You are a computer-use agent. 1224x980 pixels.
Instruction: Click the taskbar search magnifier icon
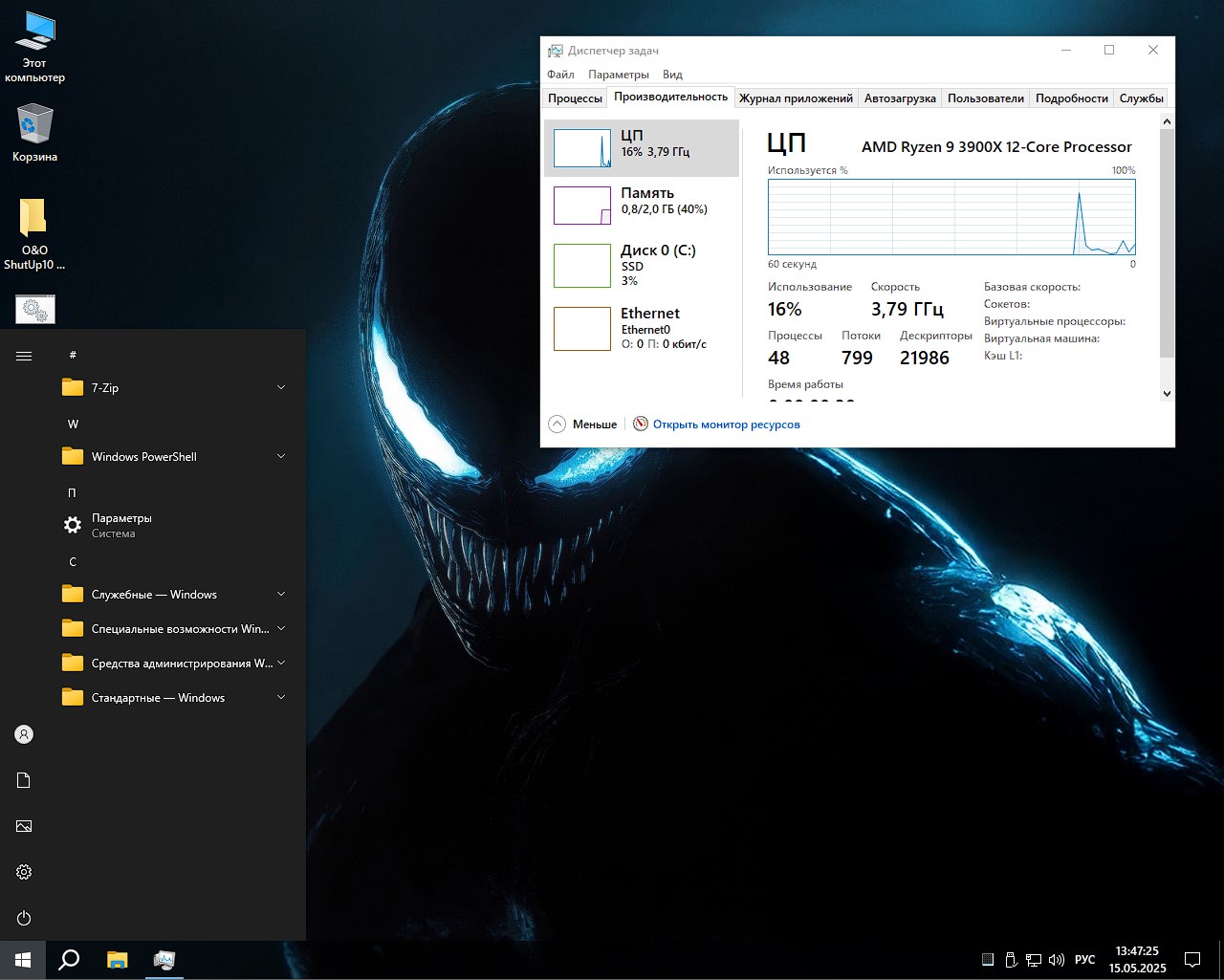pos(69,959)
